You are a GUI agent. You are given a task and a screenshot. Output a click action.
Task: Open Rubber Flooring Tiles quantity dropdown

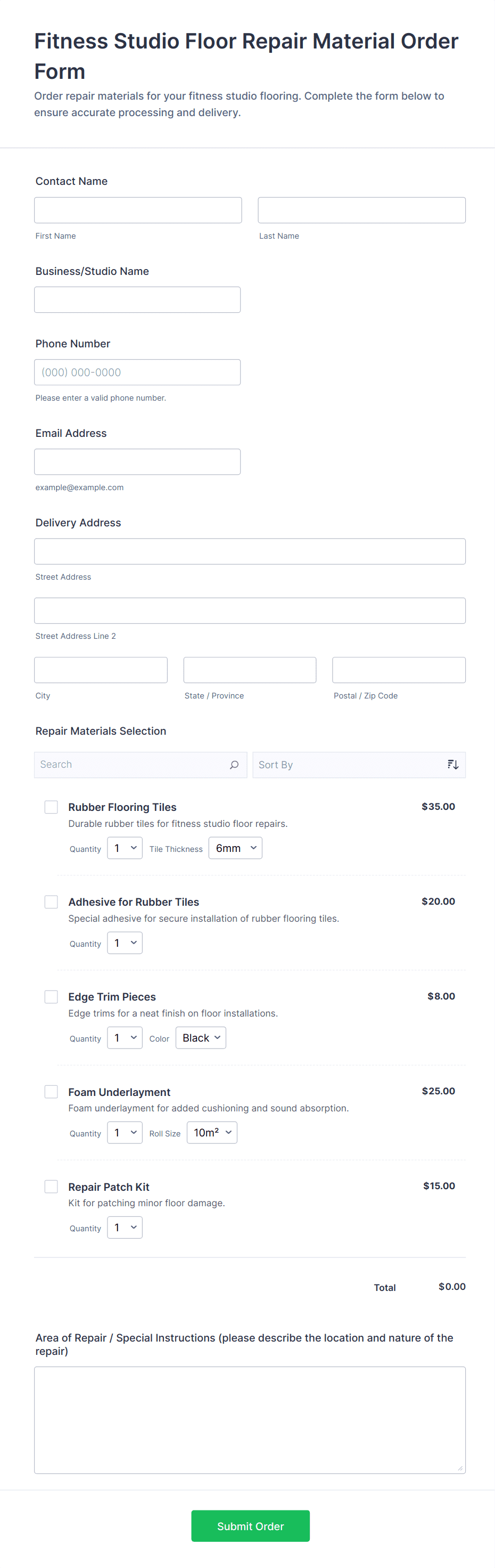coord(125,848)
